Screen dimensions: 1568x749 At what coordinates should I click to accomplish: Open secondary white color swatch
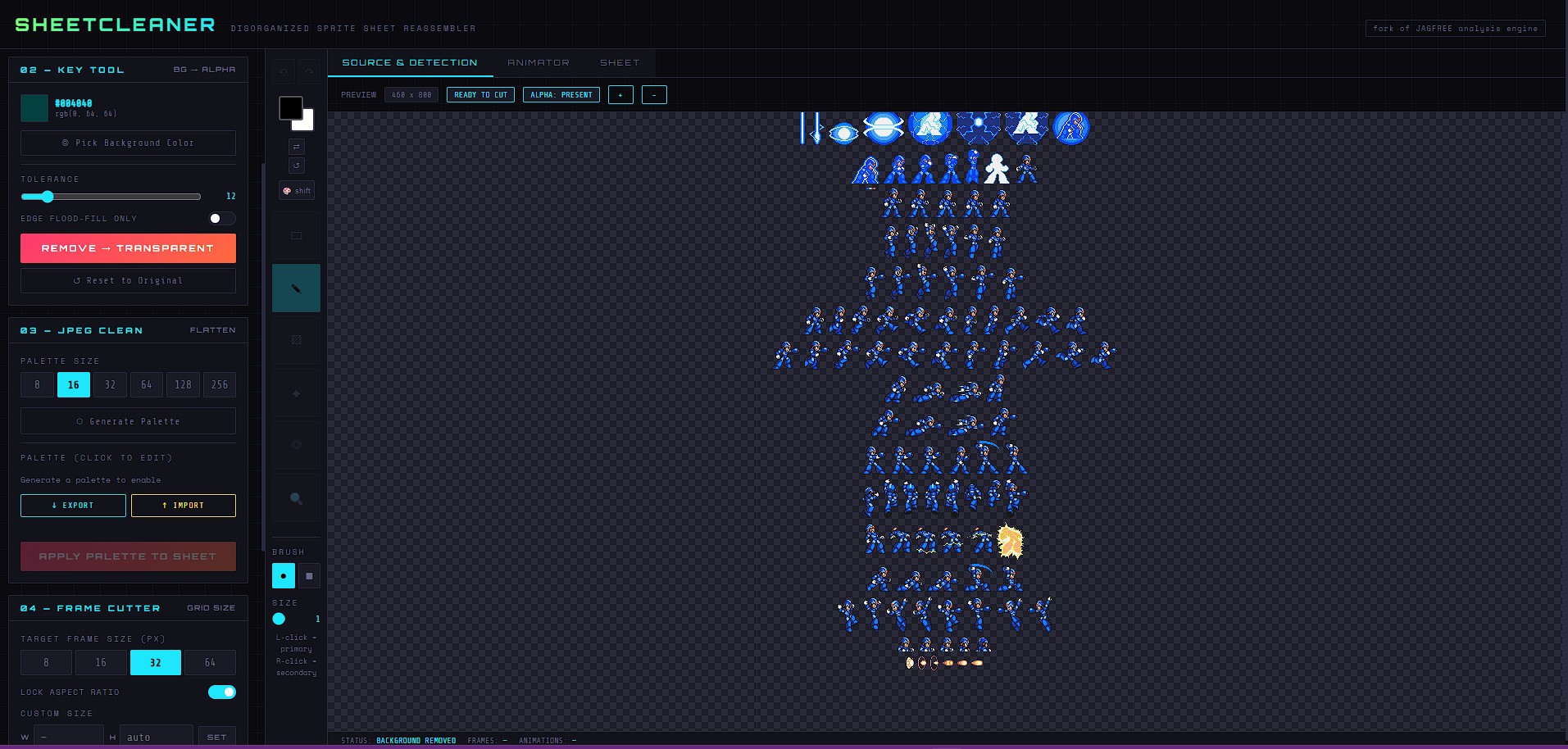(307, 123)
